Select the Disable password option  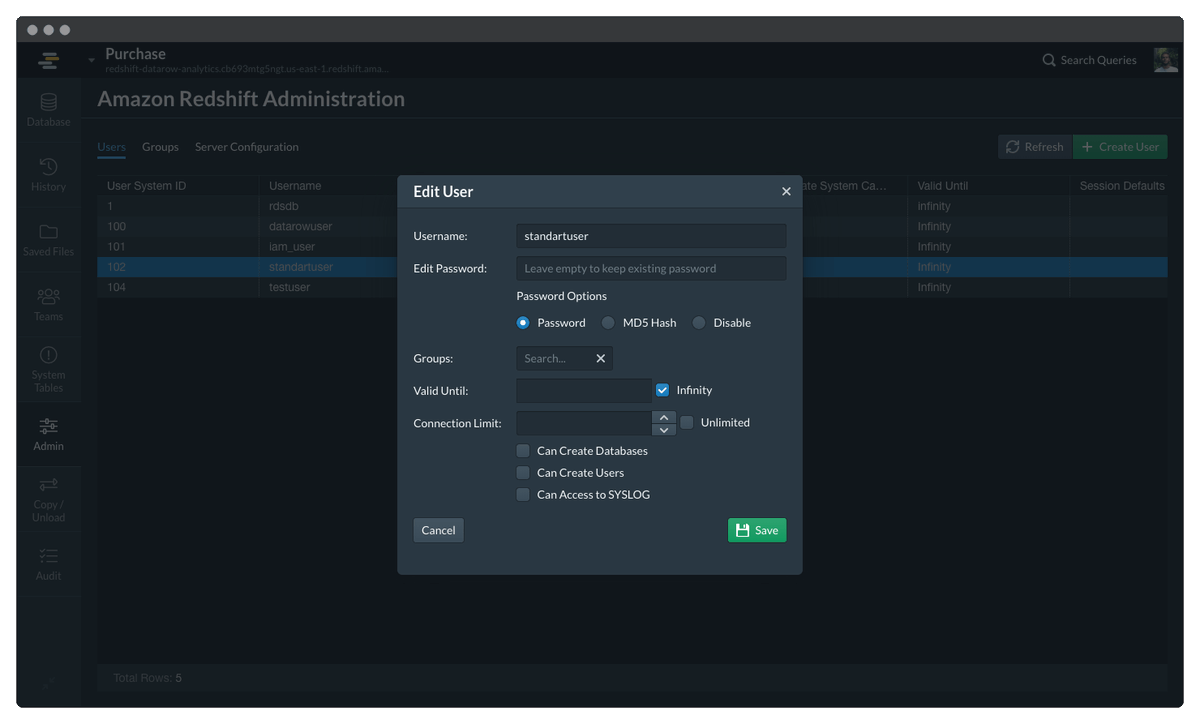click(699, 322)
